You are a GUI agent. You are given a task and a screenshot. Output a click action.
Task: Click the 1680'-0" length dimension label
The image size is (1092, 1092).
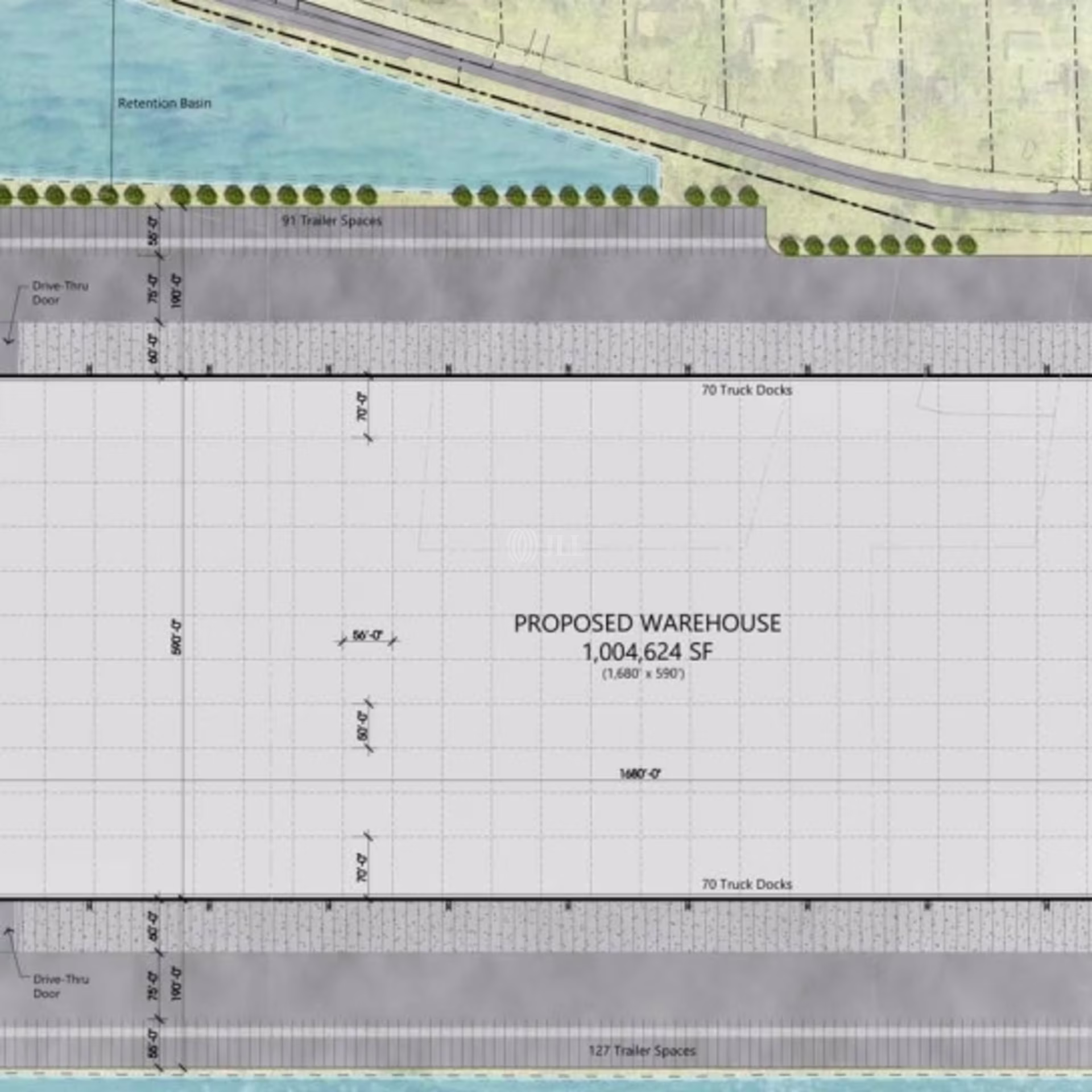click(640, 774)
